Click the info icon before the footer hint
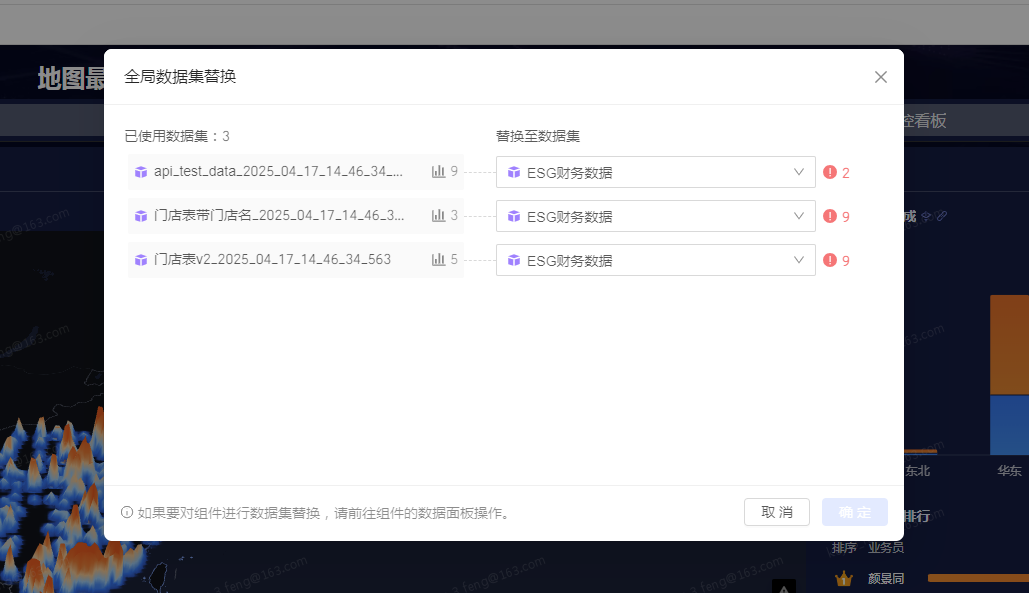The width and height of the screenshot is (1029, 593). click(127, 512)
